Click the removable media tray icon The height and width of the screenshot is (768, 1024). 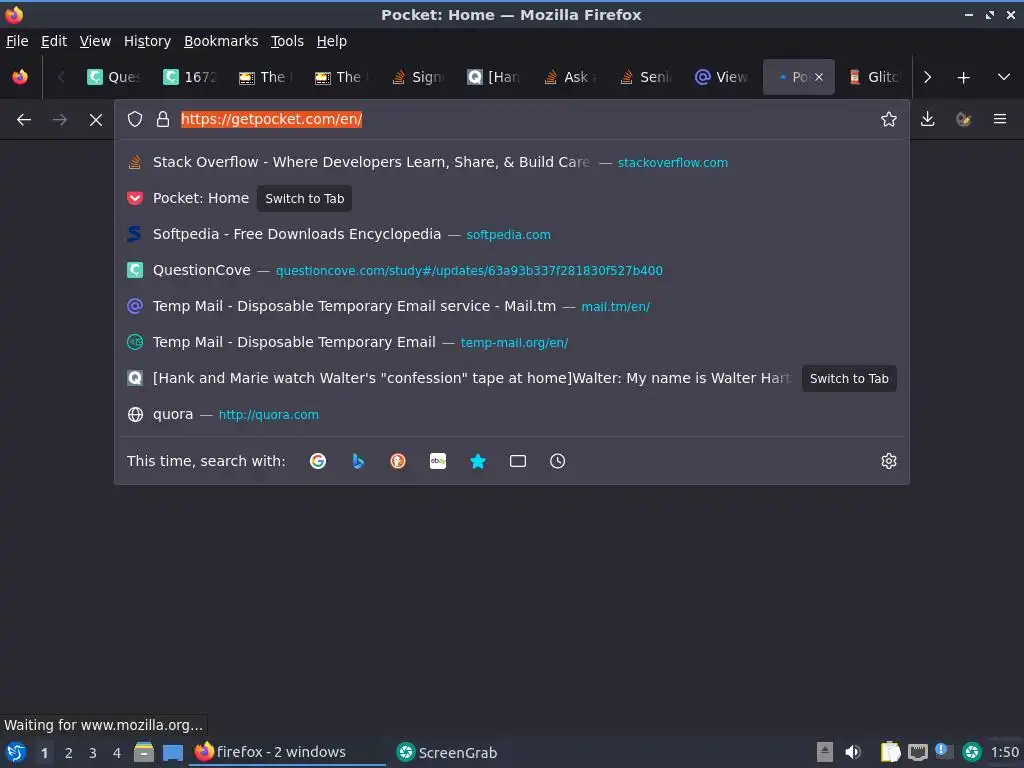(x=825, y=752)
